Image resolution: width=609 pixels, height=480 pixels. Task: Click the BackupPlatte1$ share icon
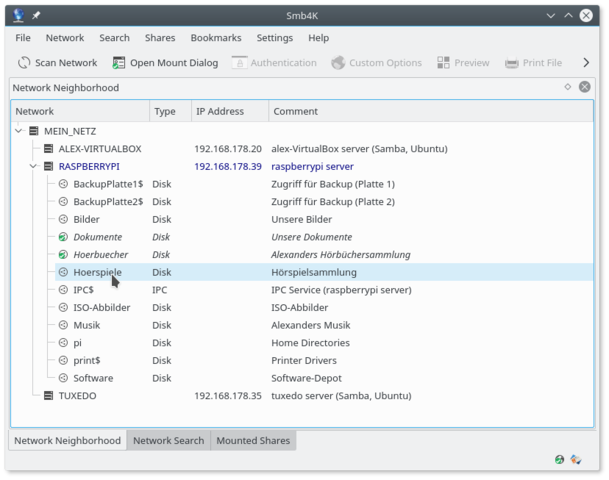pos(63,184)
